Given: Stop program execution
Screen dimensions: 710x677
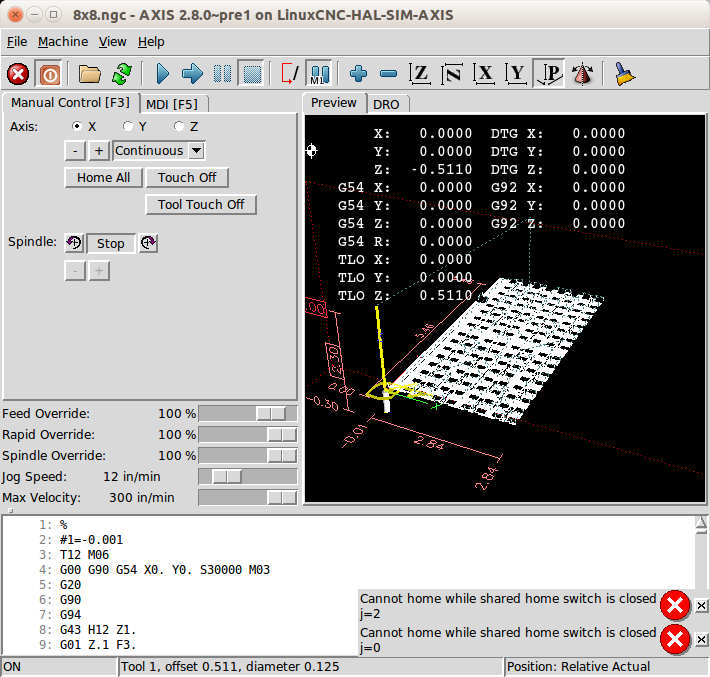Looking at the screenshot, I should pyautogui.click(x=252, y=74).
